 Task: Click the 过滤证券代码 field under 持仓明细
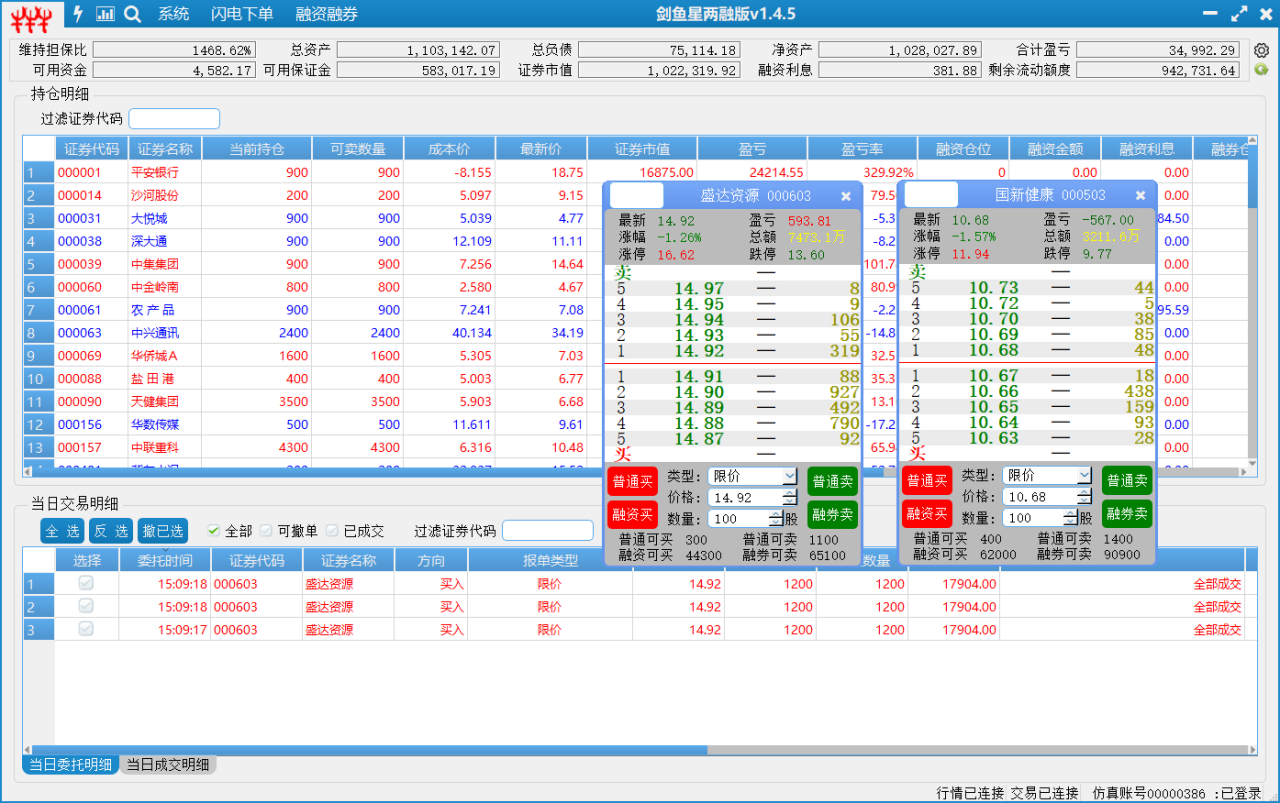point(174,119)
